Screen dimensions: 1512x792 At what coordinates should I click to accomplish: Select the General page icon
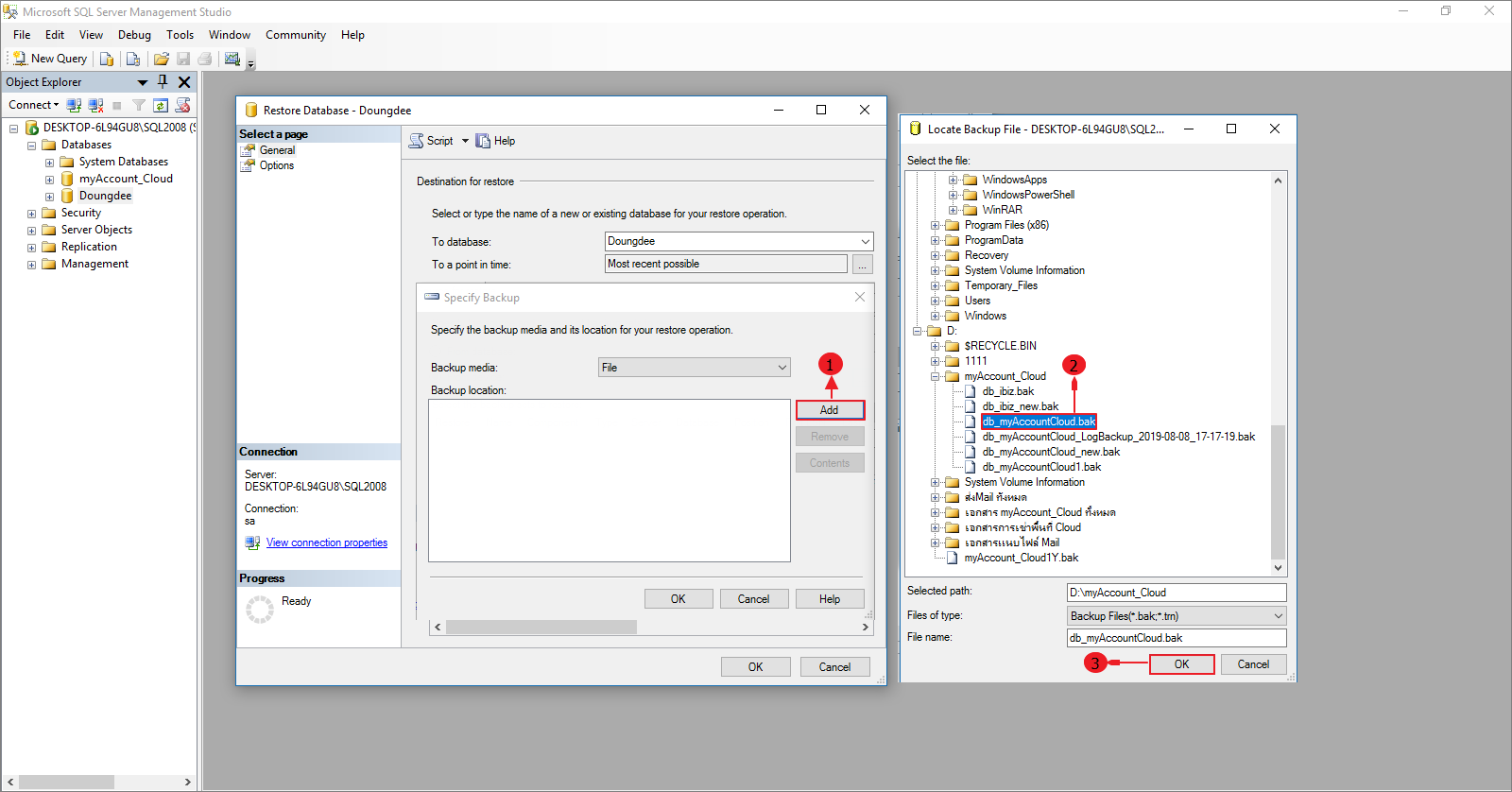click(x=249, y=150)
